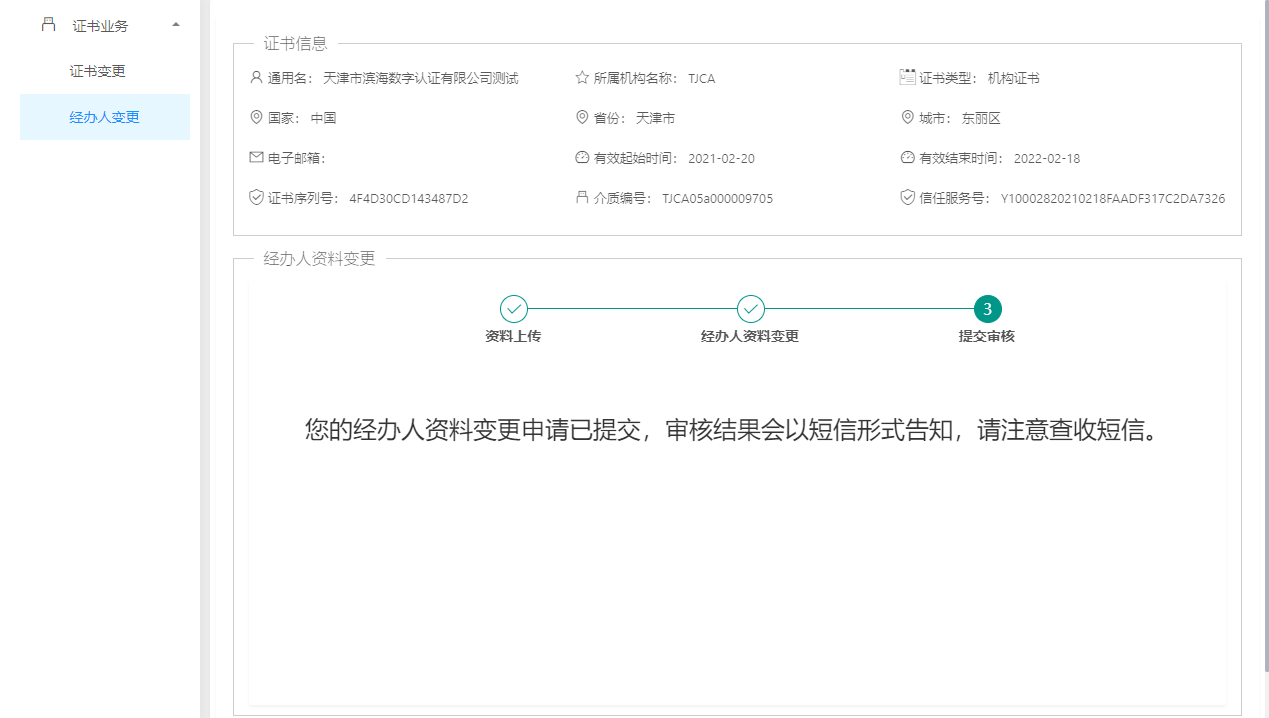This screenshot has width=1269, height=718.
Task: Open the 证书变更 menu item
Action: [x=97, y=72]
